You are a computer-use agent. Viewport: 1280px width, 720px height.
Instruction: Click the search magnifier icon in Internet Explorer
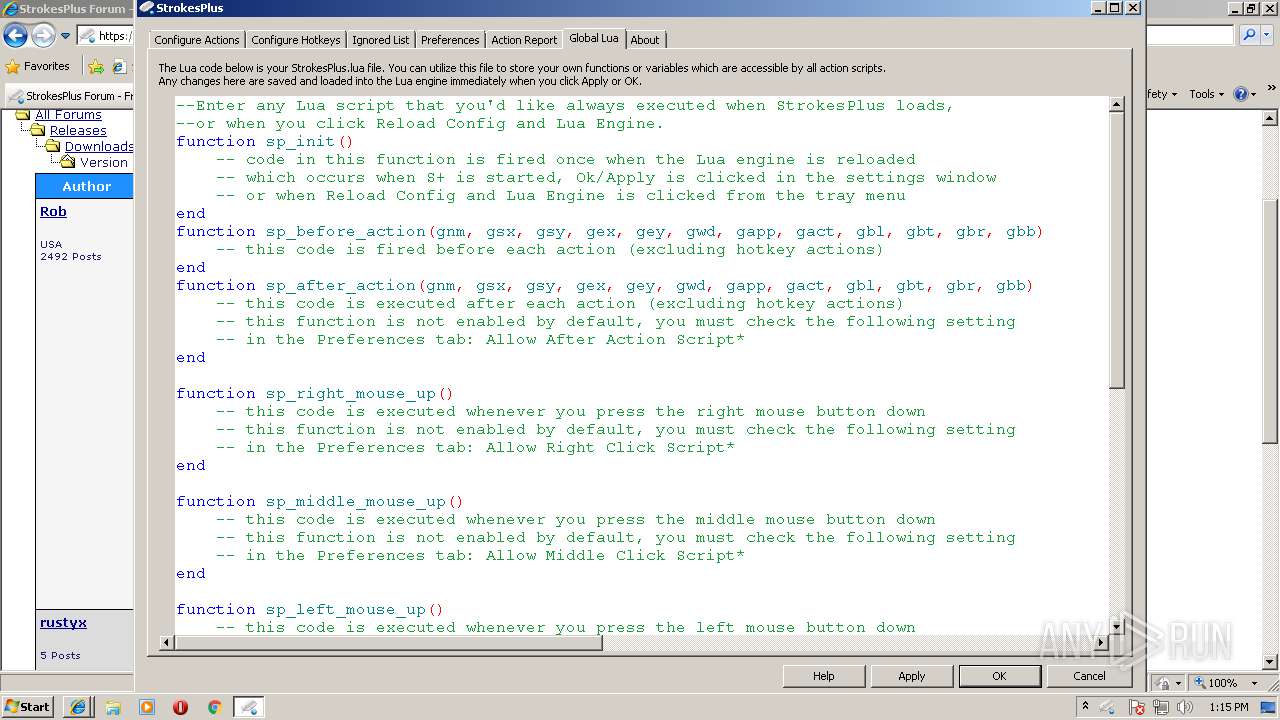[1248, 35]
